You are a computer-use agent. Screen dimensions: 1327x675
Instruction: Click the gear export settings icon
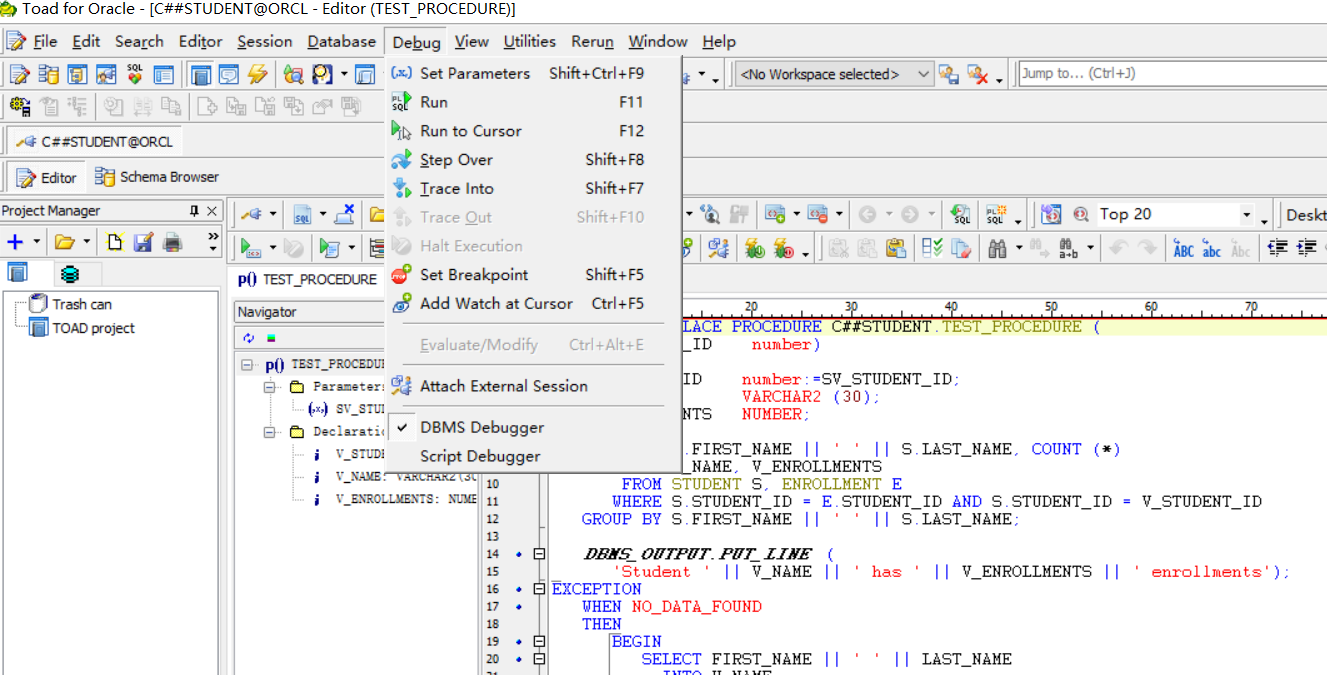[20, 106]
